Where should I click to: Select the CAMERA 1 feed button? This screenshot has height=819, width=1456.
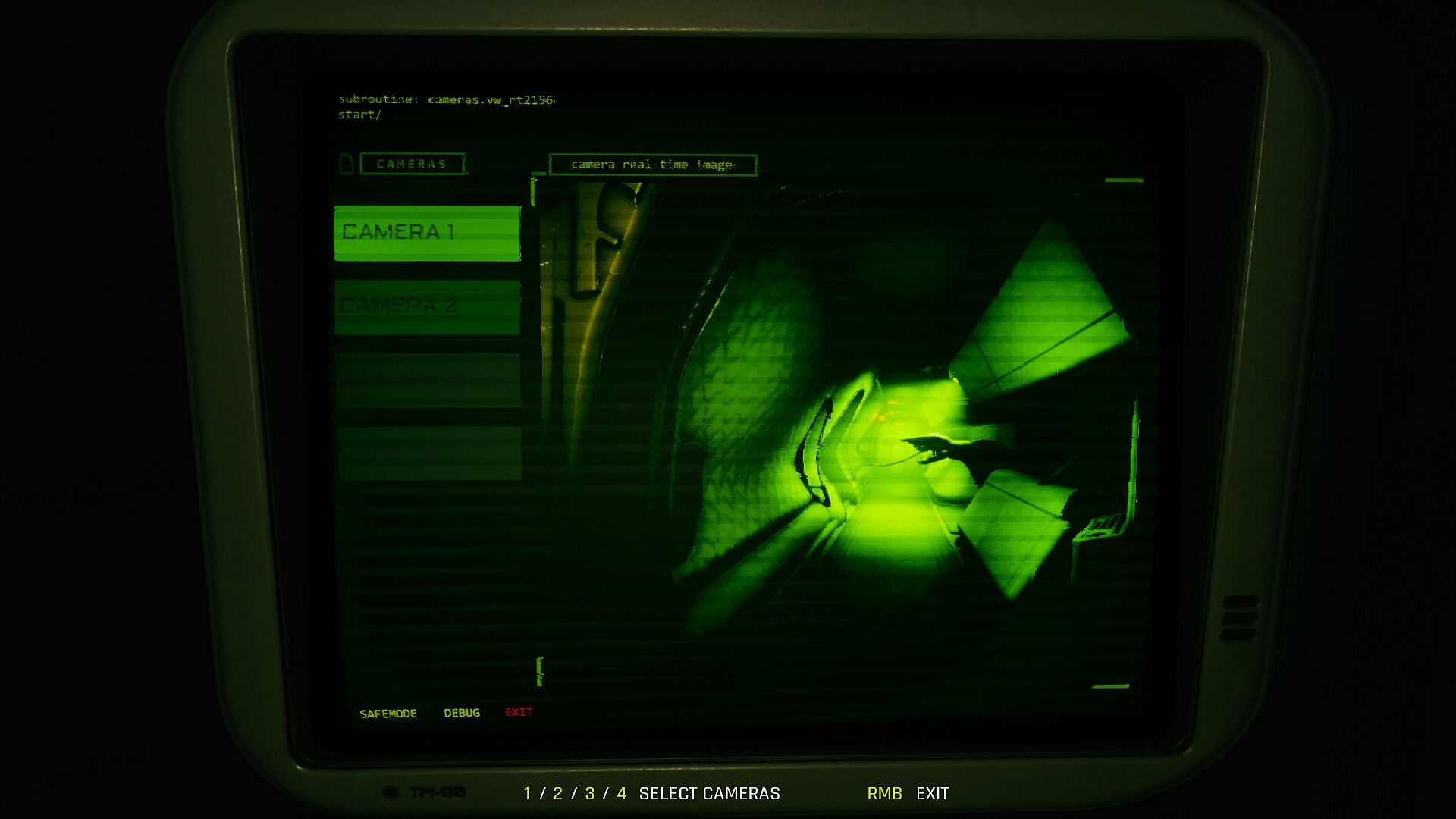[427, 233]
